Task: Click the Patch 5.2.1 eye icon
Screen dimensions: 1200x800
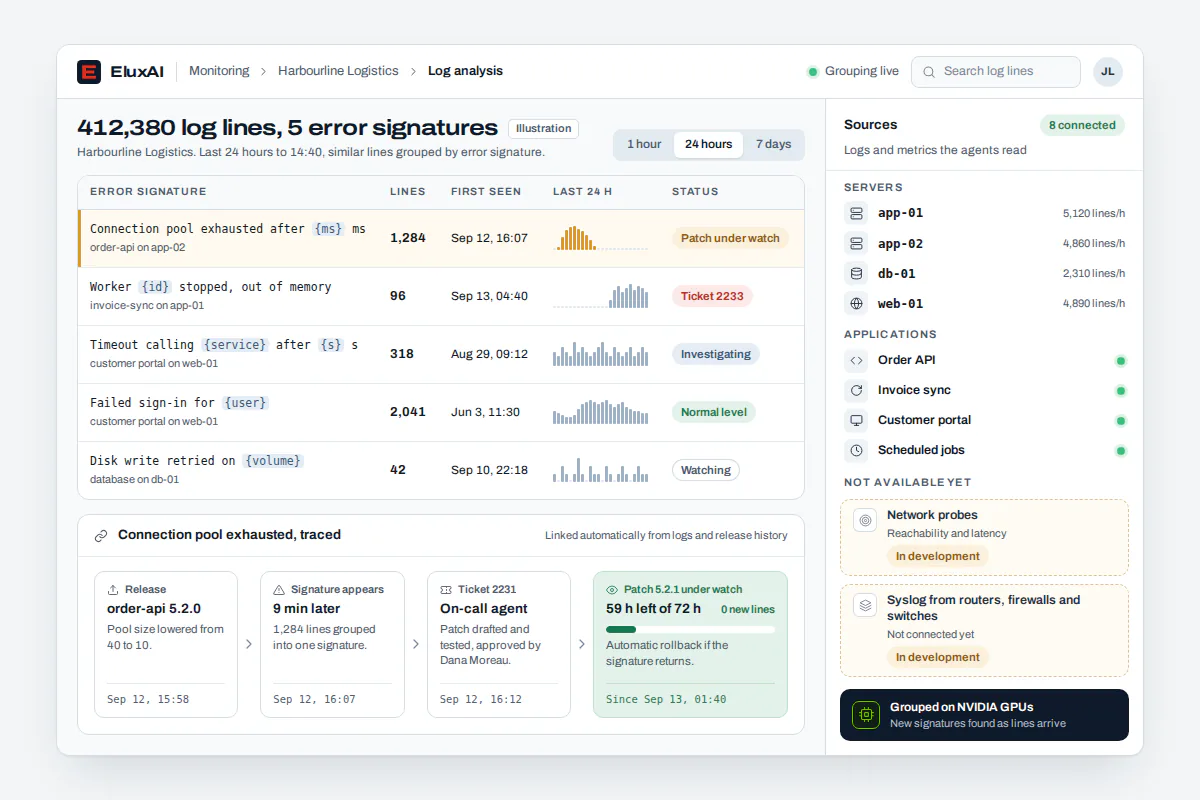Action: 612,590
